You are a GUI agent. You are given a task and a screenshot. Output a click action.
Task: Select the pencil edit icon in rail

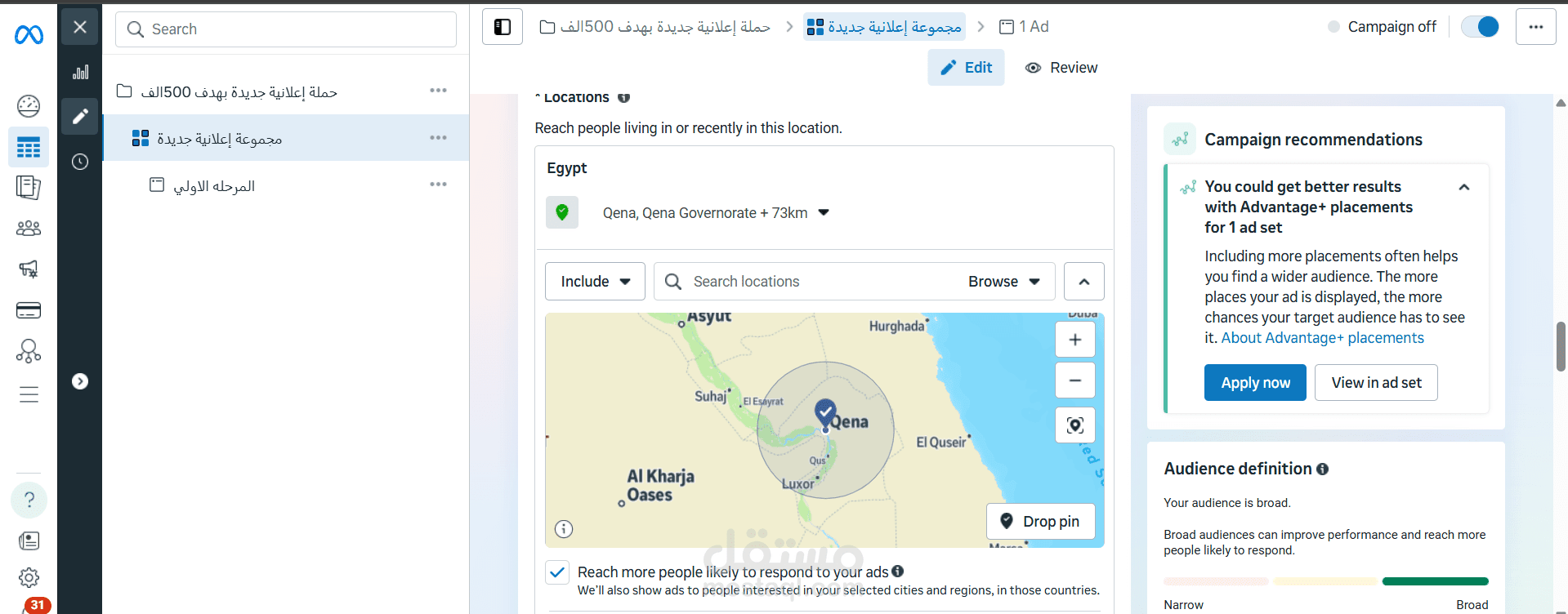[80, 117]
